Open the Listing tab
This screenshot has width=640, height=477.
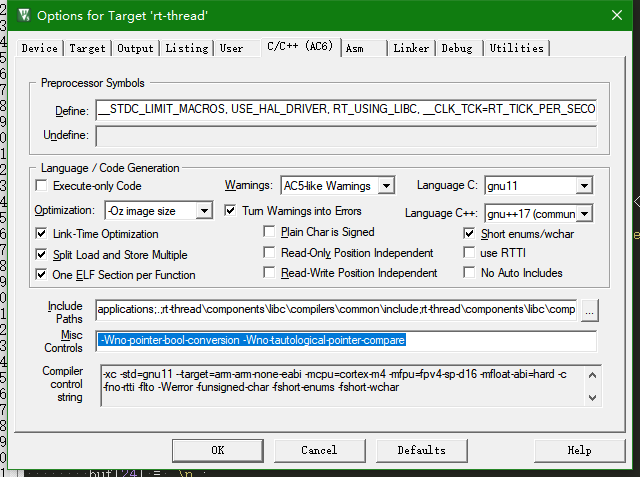[x=187, y=48]
